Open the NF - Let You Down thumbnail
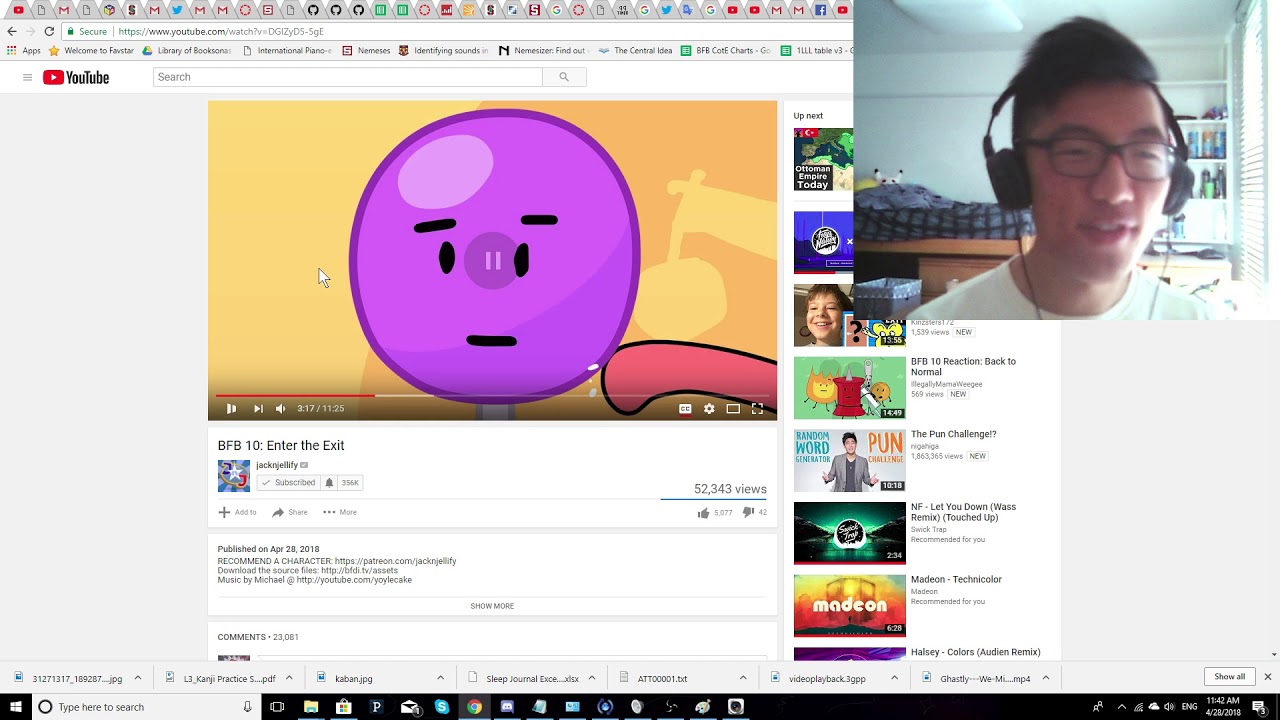1280x720 pixels. 850,533
